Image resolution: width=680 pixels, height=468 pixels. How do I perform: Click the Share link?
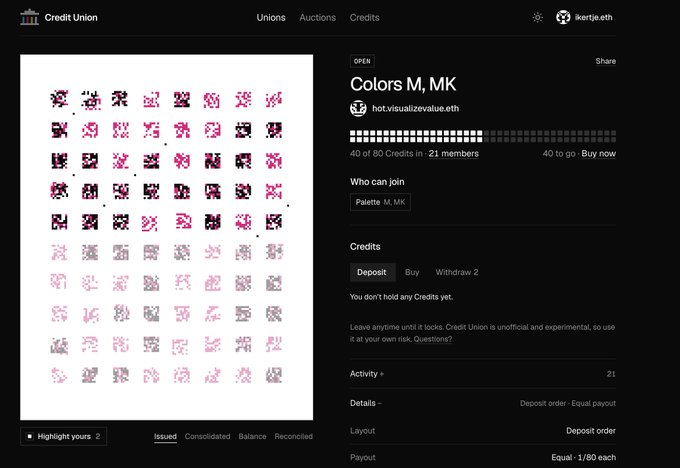(x=605, y=61)
